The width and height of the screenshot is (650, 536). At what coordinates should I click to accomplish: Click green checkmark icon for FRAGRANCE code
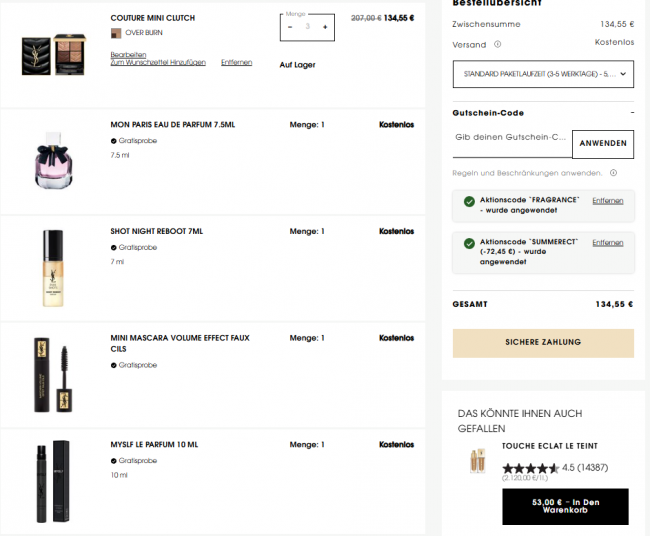469,202
